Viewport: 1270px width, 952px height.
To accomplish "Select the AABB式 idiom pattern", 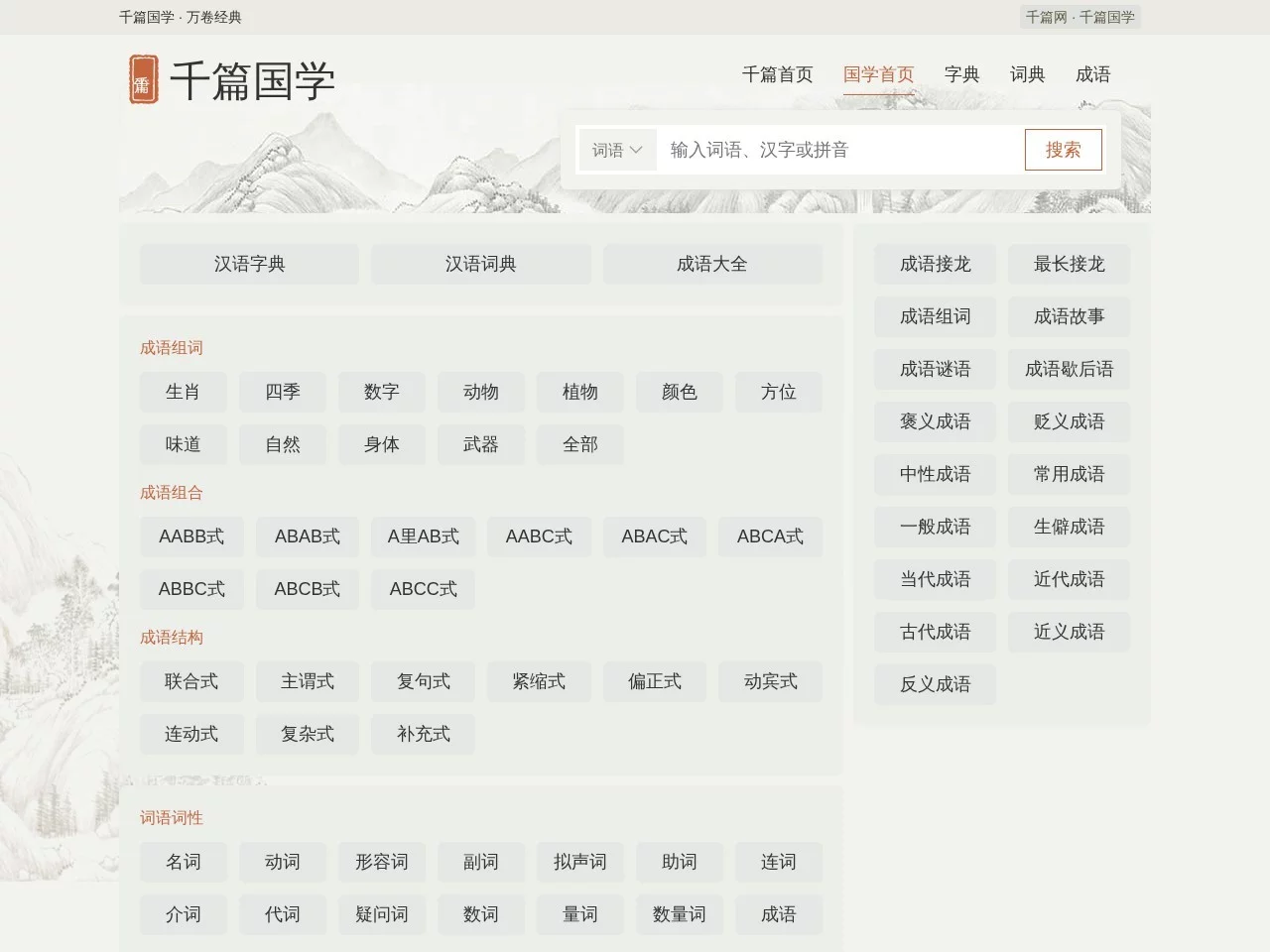I will pos(191,536).
